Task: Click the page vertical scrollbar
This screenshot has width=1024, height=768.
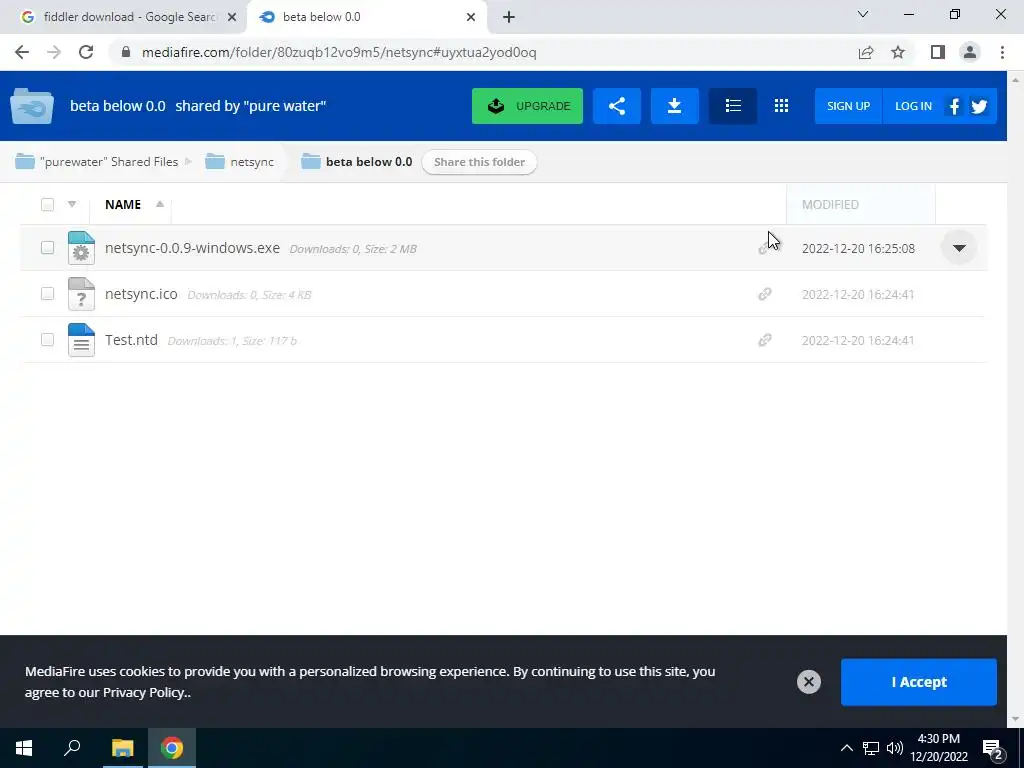Action: tap(1015, 398)
